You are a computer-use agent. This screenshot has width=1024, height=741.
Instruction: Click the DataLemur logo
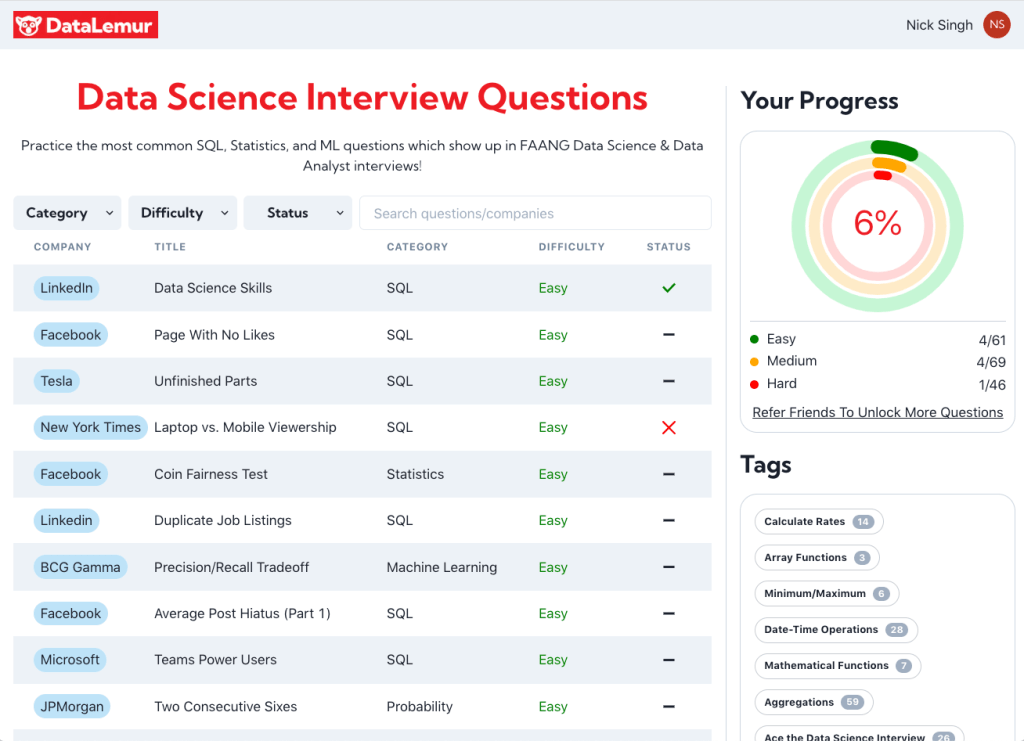click(86, 25)
